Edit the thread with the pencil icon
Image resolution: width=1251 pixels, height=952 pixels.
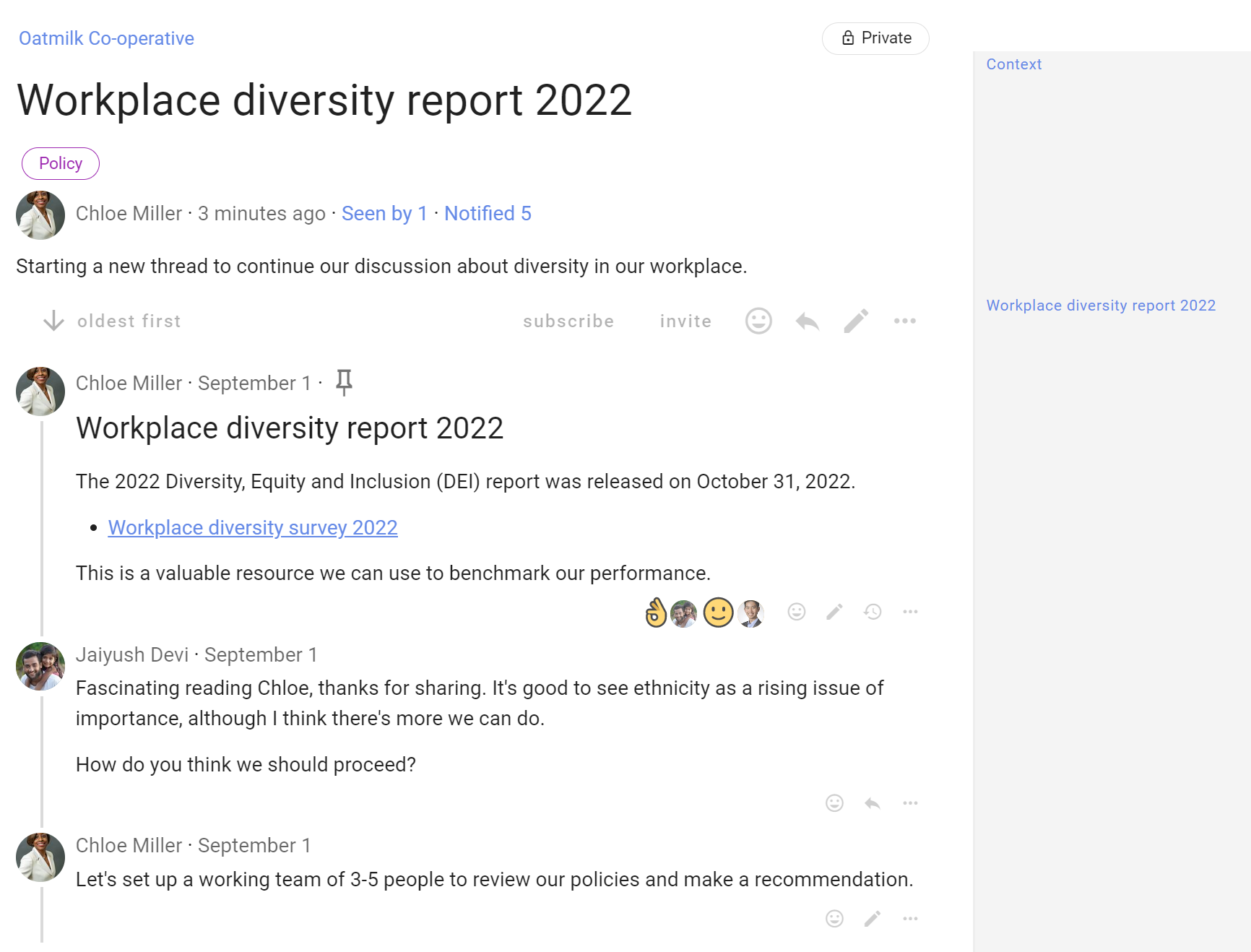tap(856, 321)
